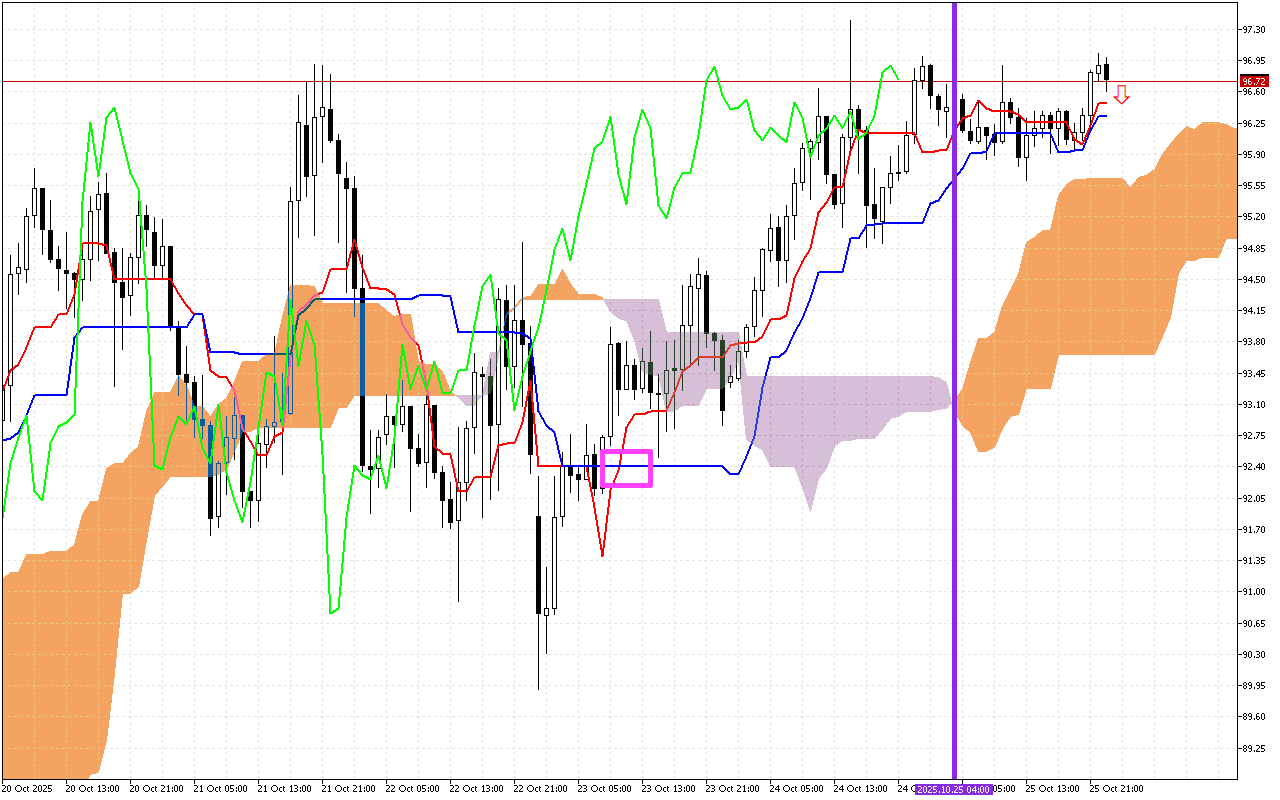Click the 94.85 price axis label

tap(1252, 248)
